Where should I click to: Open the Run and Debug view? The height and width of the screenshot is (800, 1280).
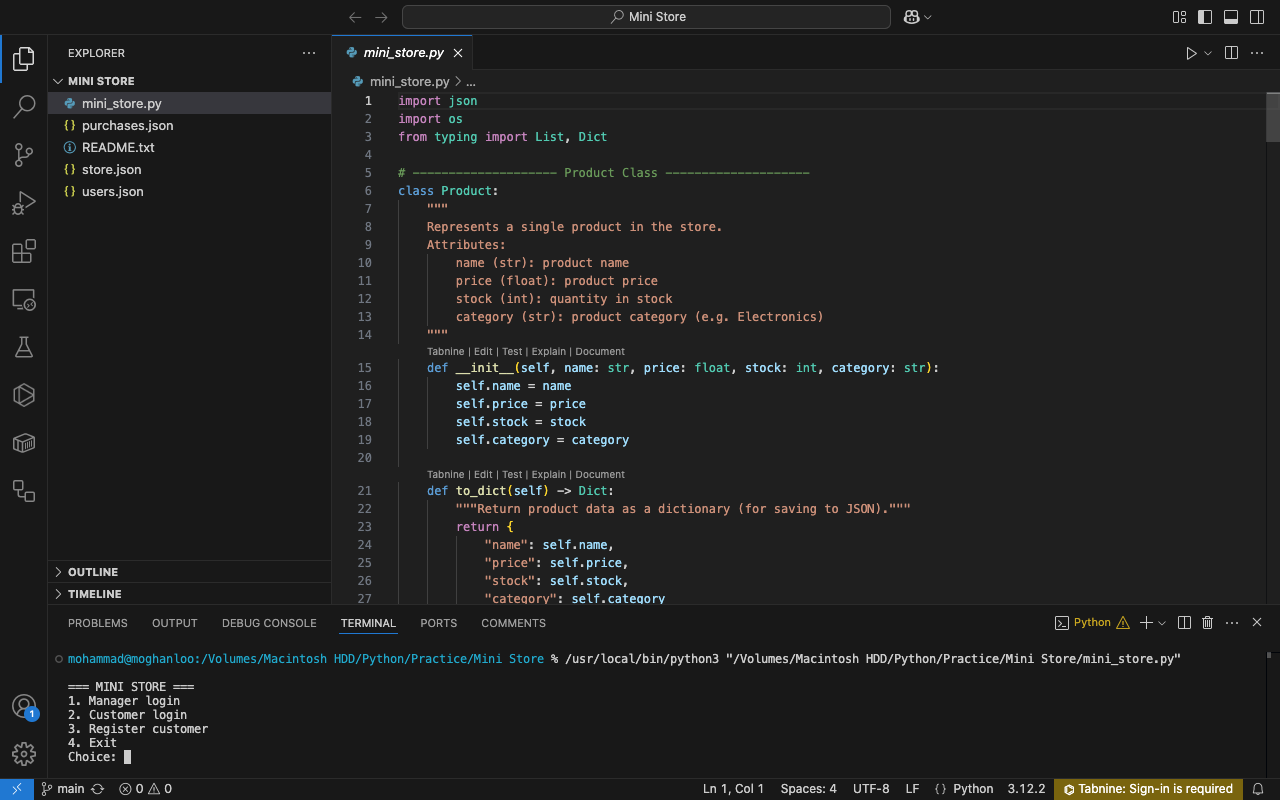click(24, 203)
